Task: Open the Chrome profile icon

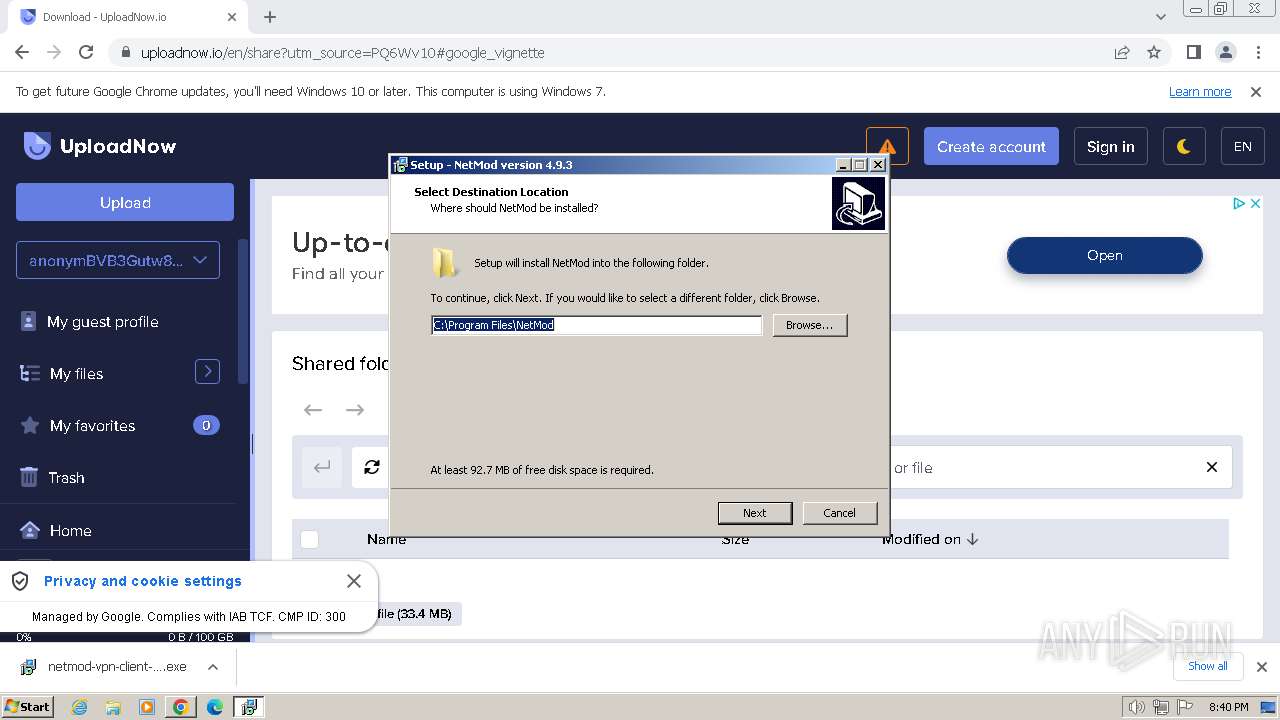Action: (1225, 52)
